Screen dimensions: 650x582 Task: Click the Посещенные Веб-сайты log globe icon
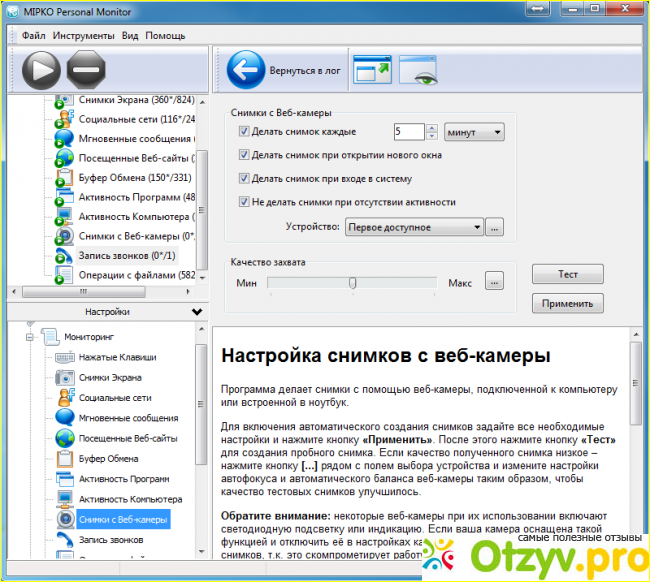[x=64, y=158]
